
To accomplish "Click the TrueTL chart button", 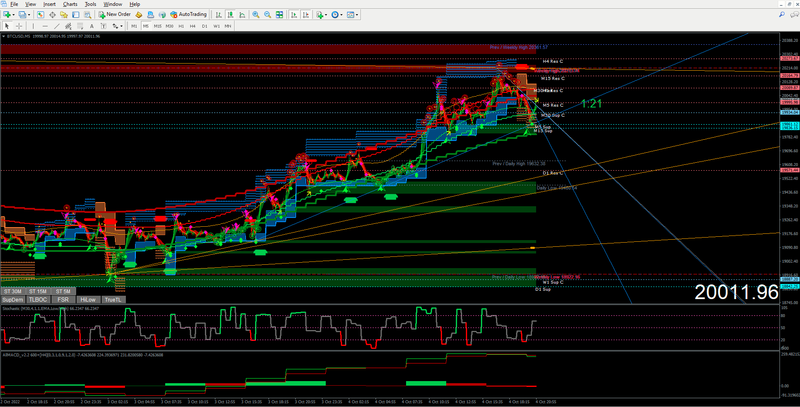I will (x=113, y=299).
